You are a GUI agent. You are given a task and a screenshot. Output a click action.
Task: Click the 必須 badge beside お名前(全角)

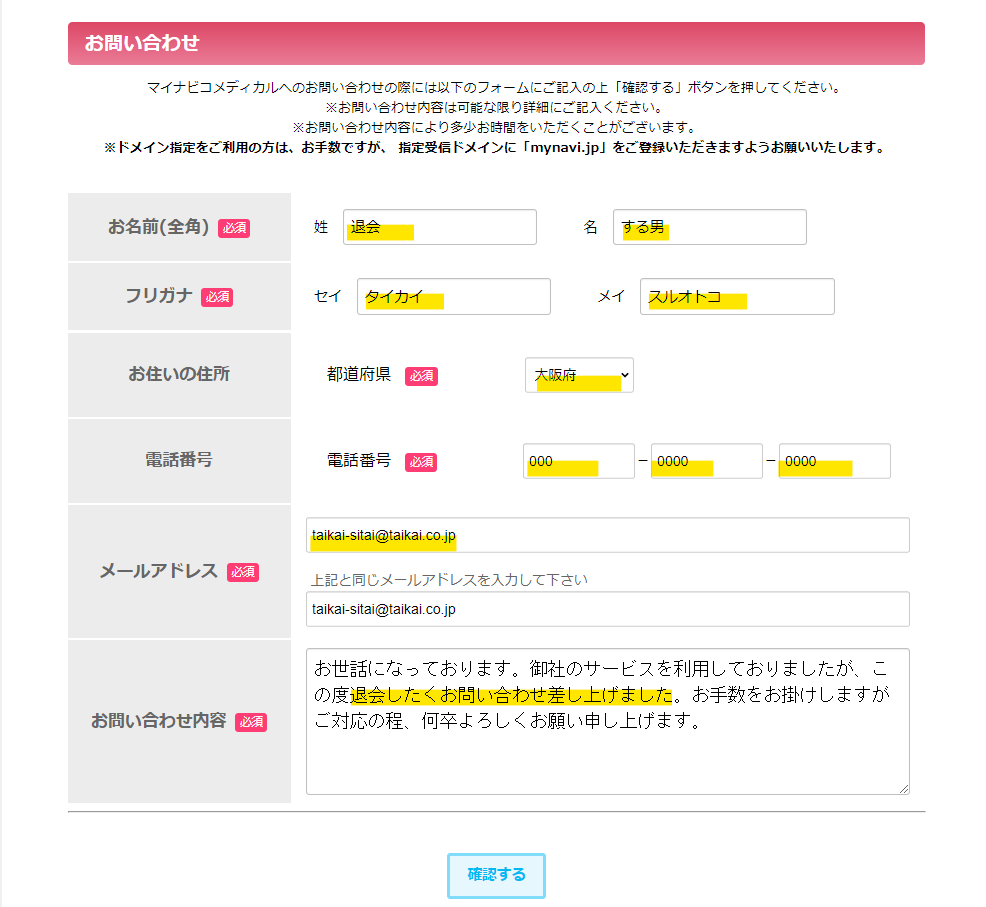[x=234, y=228]
